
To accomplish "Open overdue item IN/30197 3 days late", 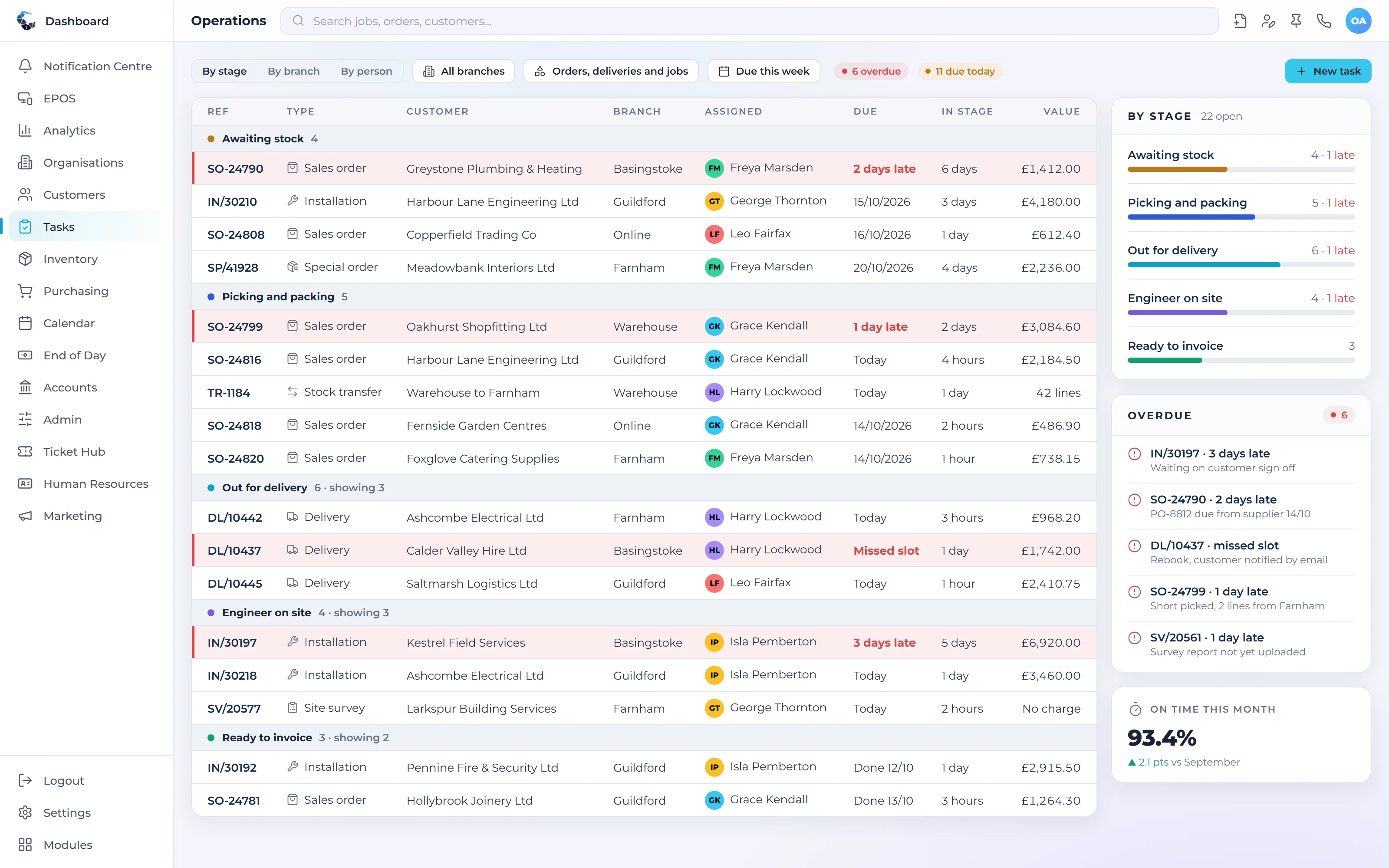I will (1241, 460).
